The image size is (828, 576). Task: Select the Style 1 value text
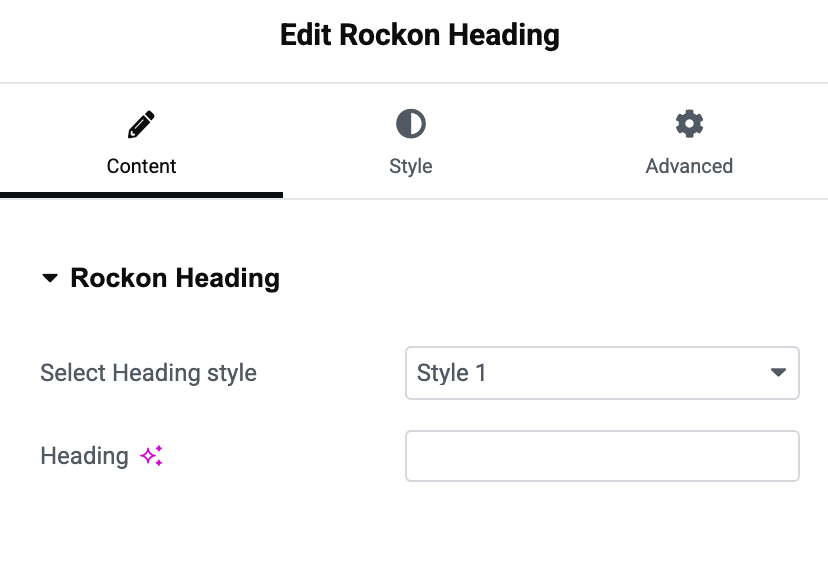coord(451,373)
